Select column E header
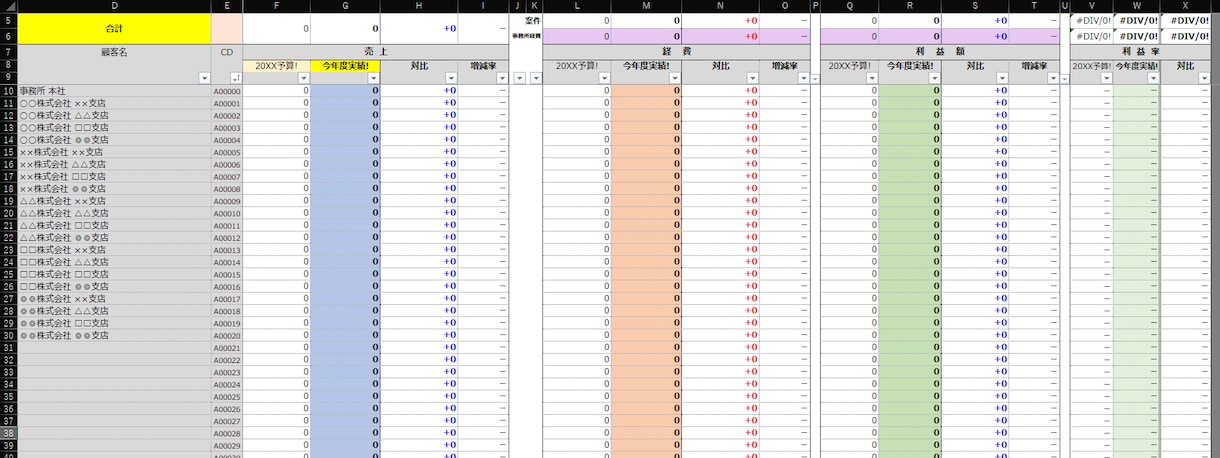Image resolution: width=1220 pixels, height=458 pixels. [x=227, y=6]
